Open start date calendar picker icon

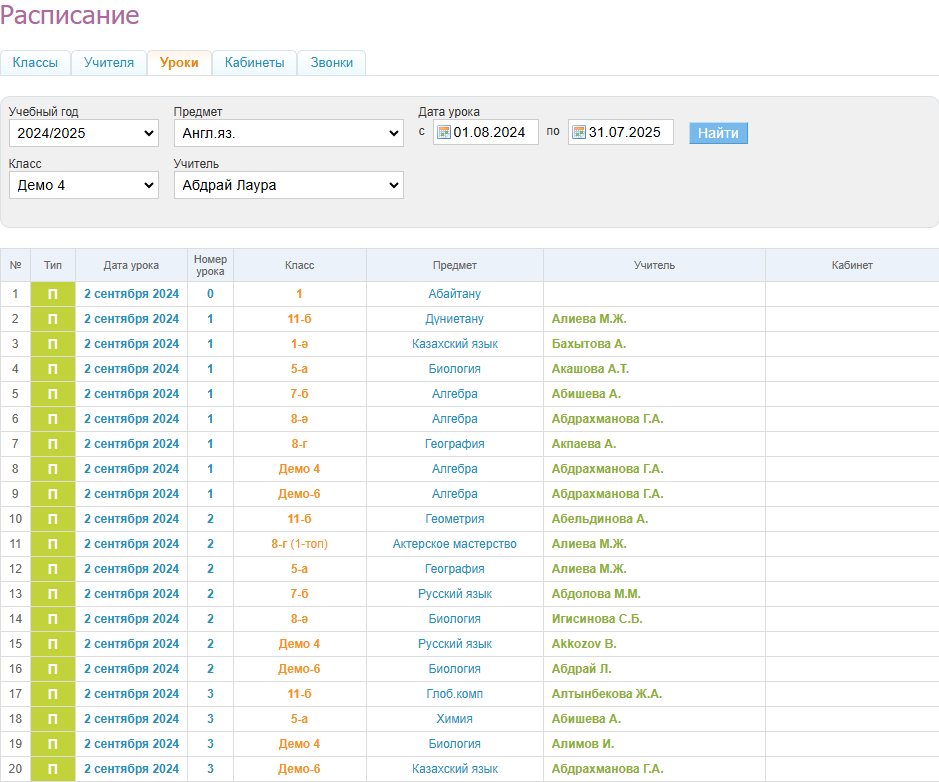point(444,133)
